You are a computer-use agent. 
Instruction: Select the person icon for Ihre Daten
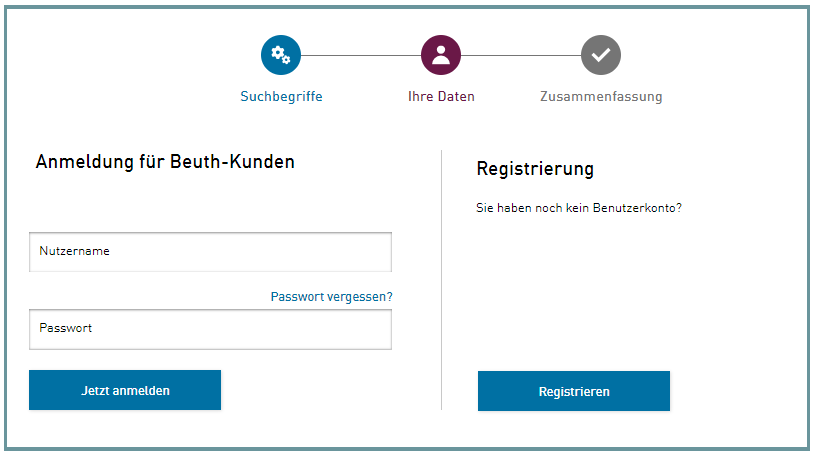(x=441, y=55)
